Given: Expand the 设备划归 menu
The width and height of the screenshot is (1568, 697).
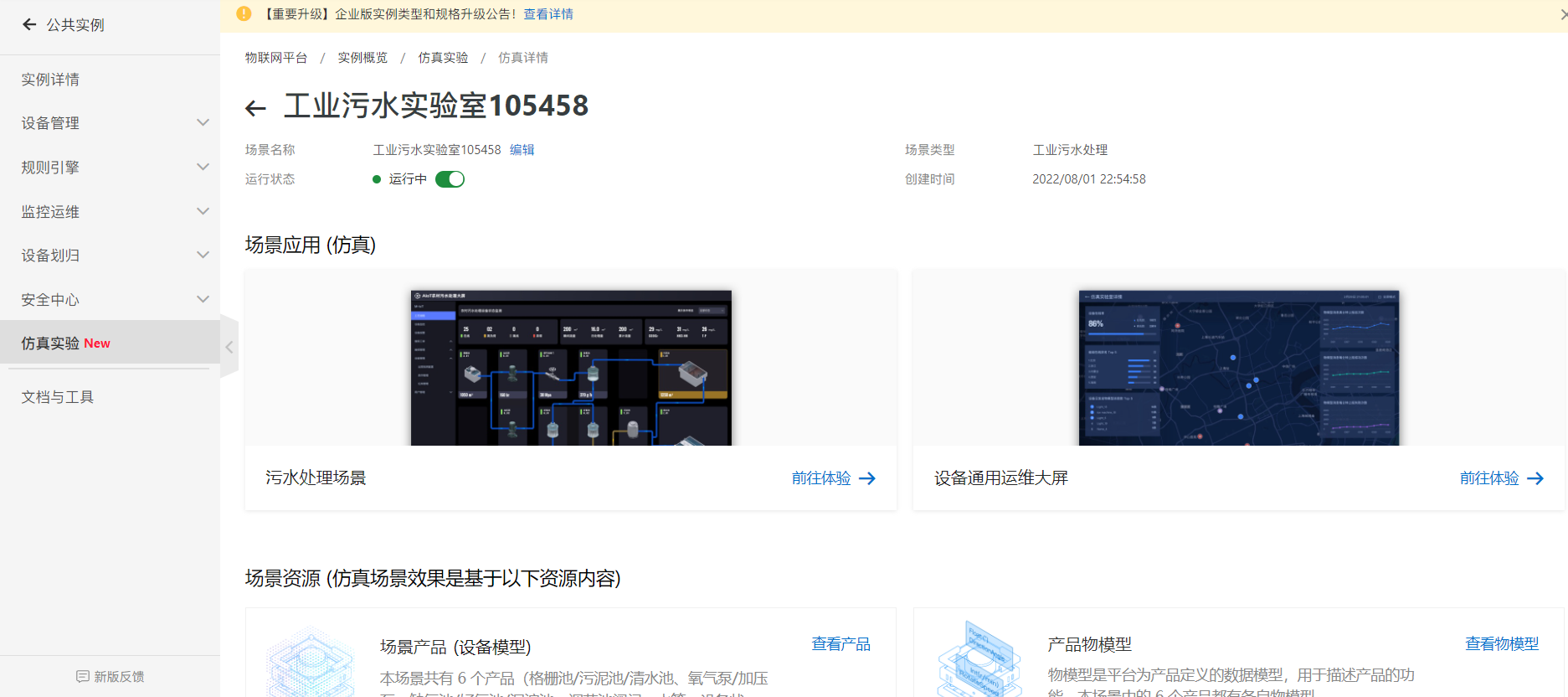Looking at the screenshot, I should (110, 256).
